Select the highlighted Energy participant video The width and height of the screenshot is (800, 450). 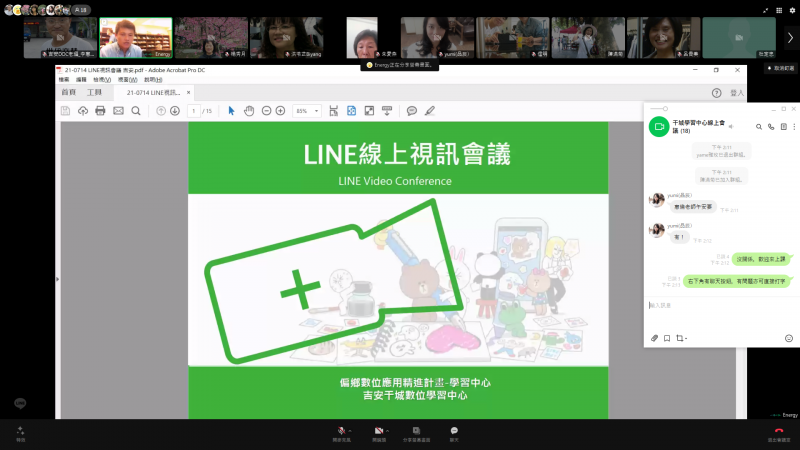tap(136, 38)
